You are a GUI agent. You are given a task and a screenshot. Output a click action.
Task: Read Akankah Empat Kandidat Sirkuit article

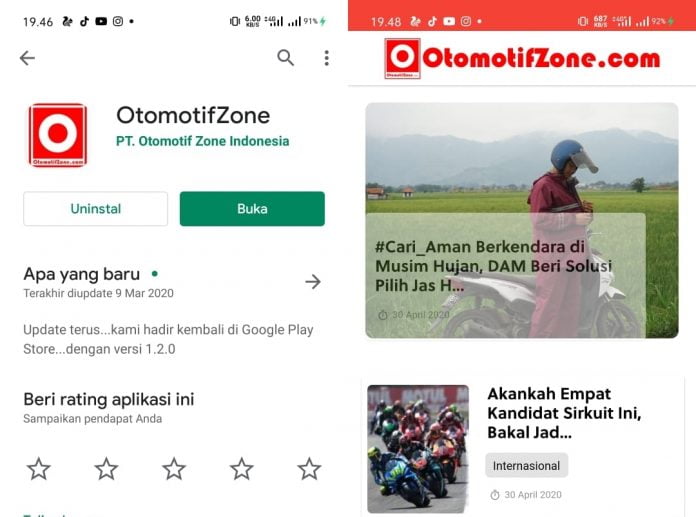[564, 413]
